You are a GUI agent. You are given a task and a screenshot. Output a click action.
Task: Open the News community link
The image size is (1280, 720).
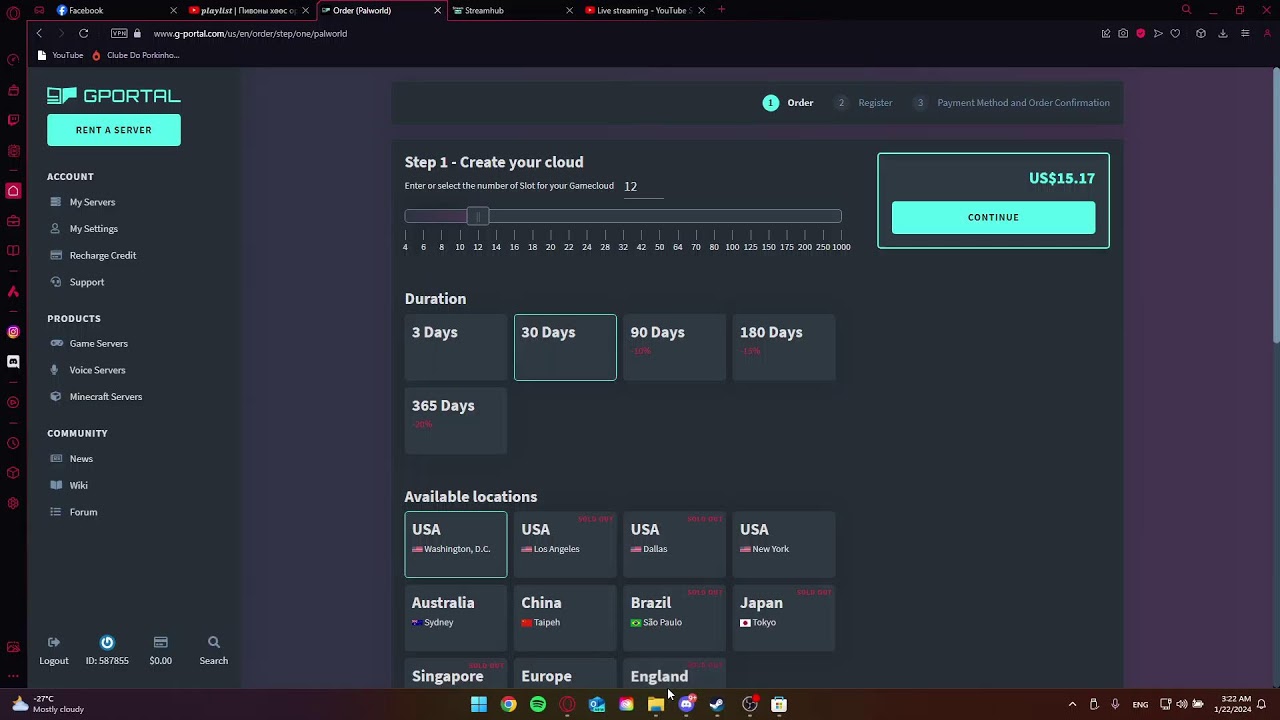pos(81,459)
